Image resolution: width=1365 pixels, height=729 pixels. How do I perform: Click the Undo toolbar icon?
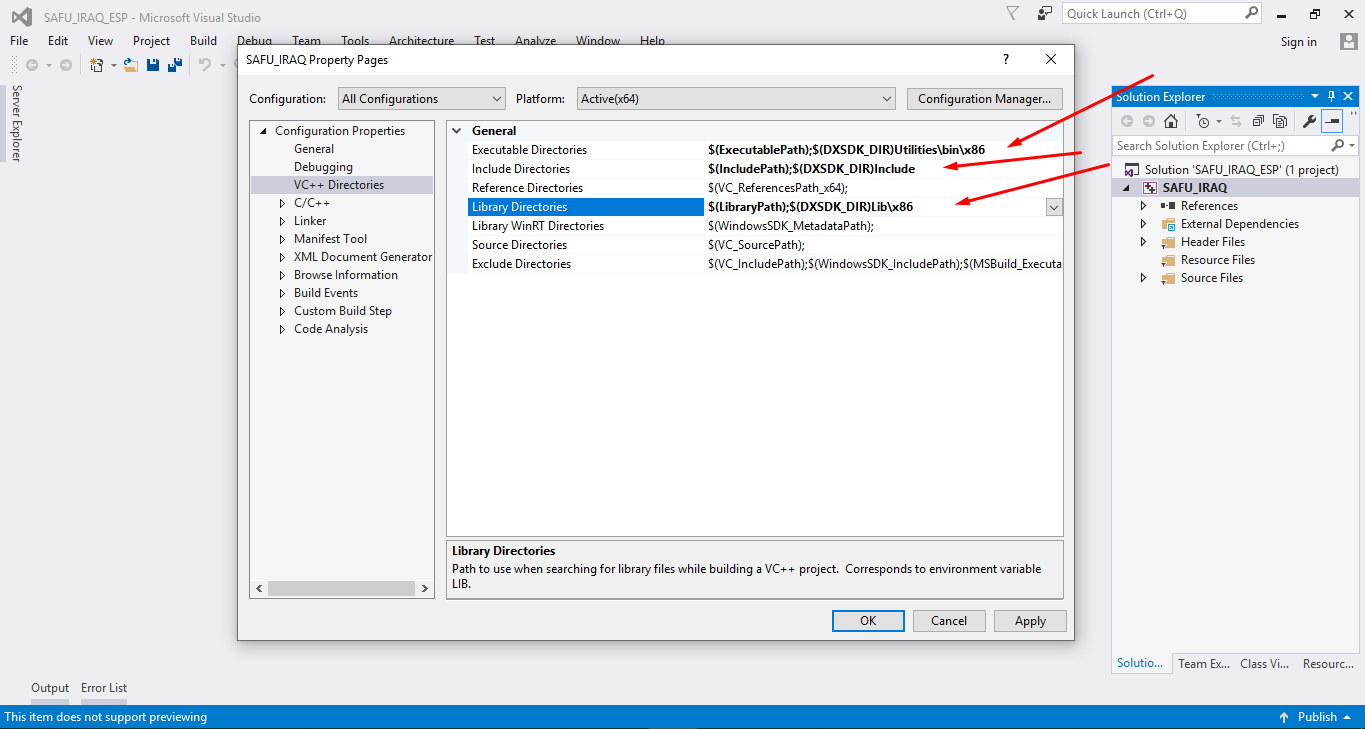coord(204,65)
